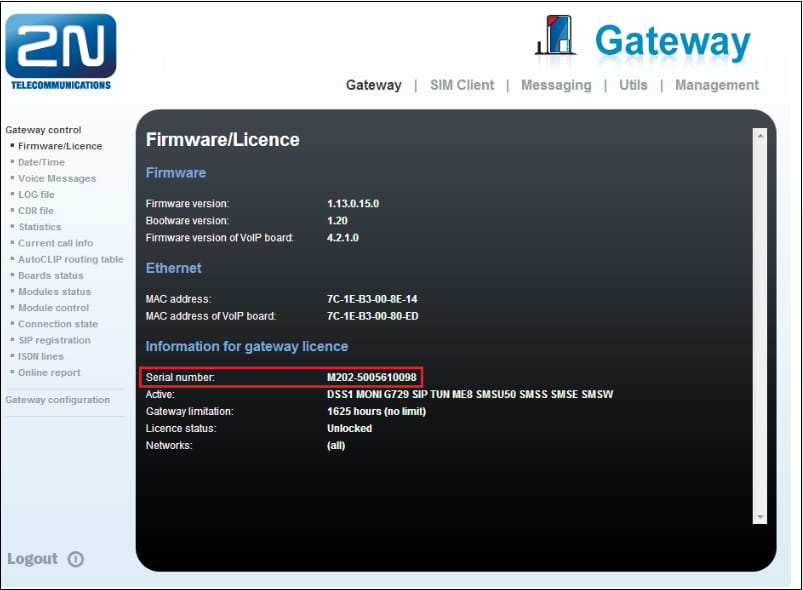Open ISDN lines page

41,356
